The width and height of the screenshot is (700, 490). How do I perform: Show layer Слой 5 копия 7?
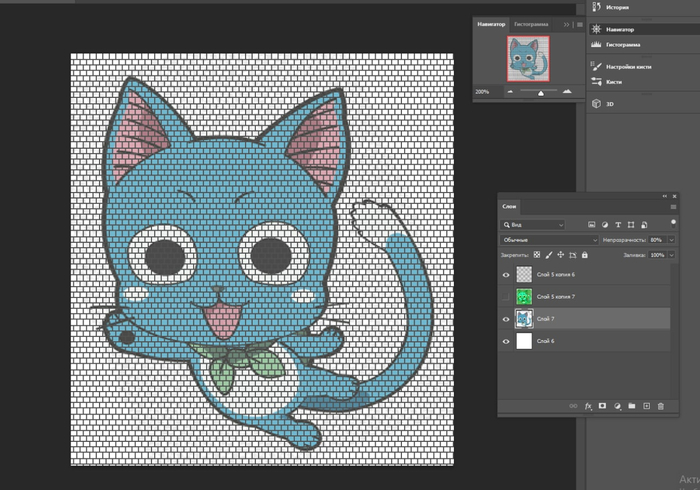tap(506, 296)
